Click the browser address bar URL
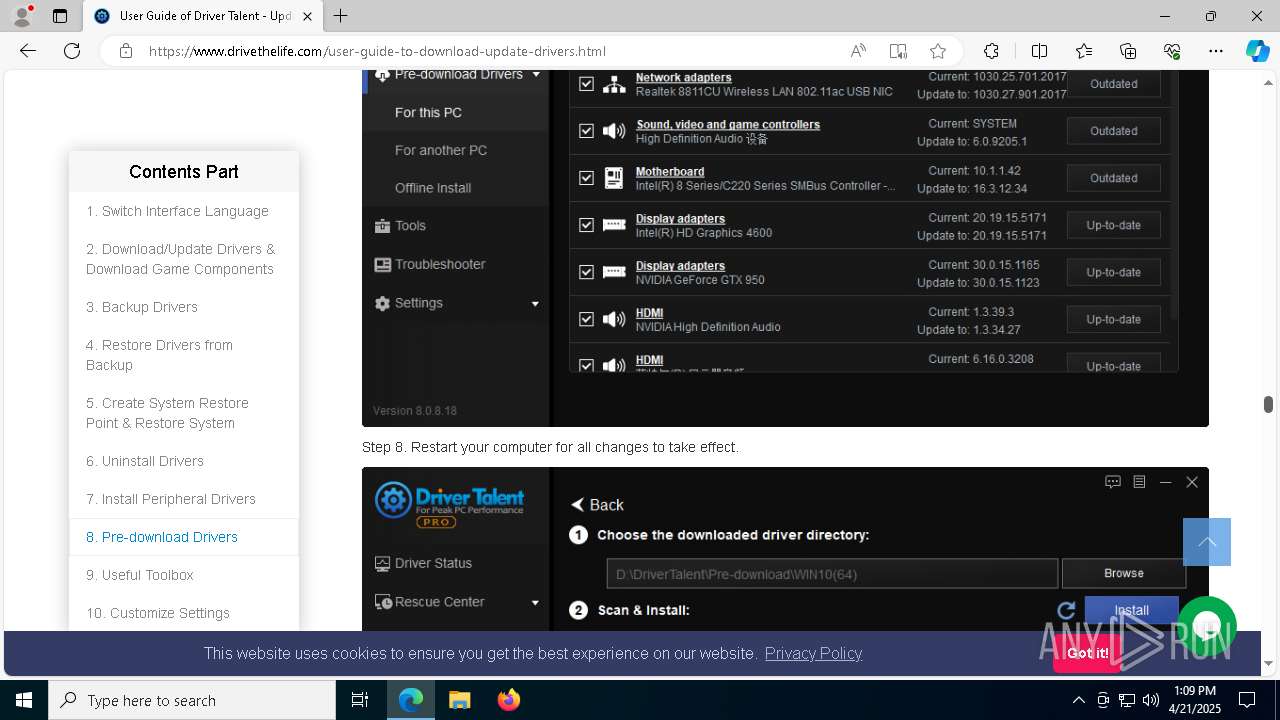Viewport: 1280px width, 720px height. 377,51
